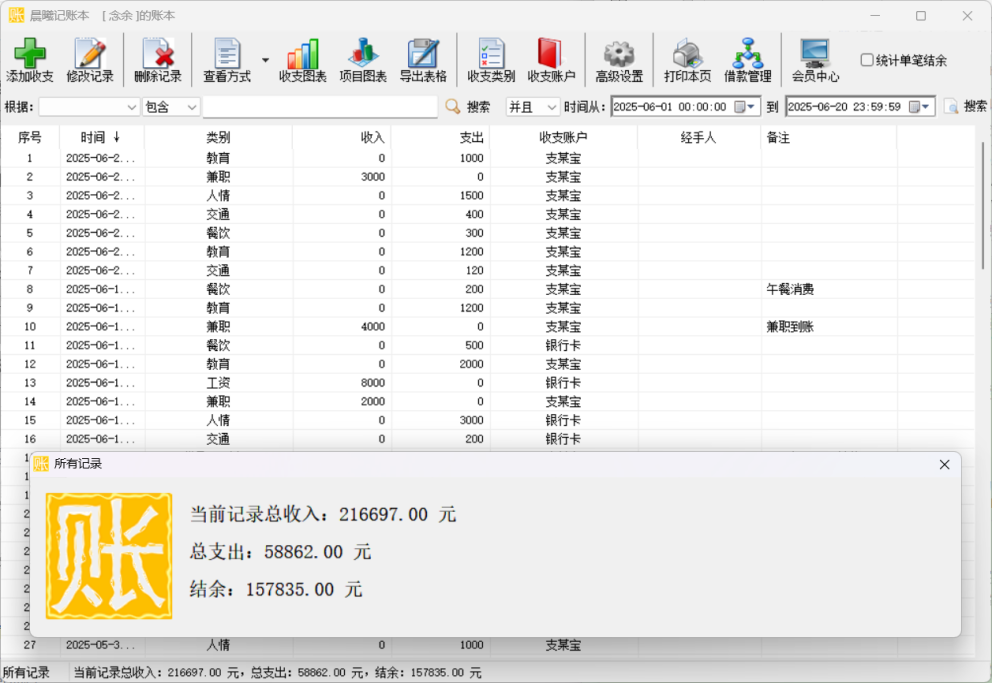Open the 修改记录 edit icon
The image size is (992, 684).
tap(90, 53)
